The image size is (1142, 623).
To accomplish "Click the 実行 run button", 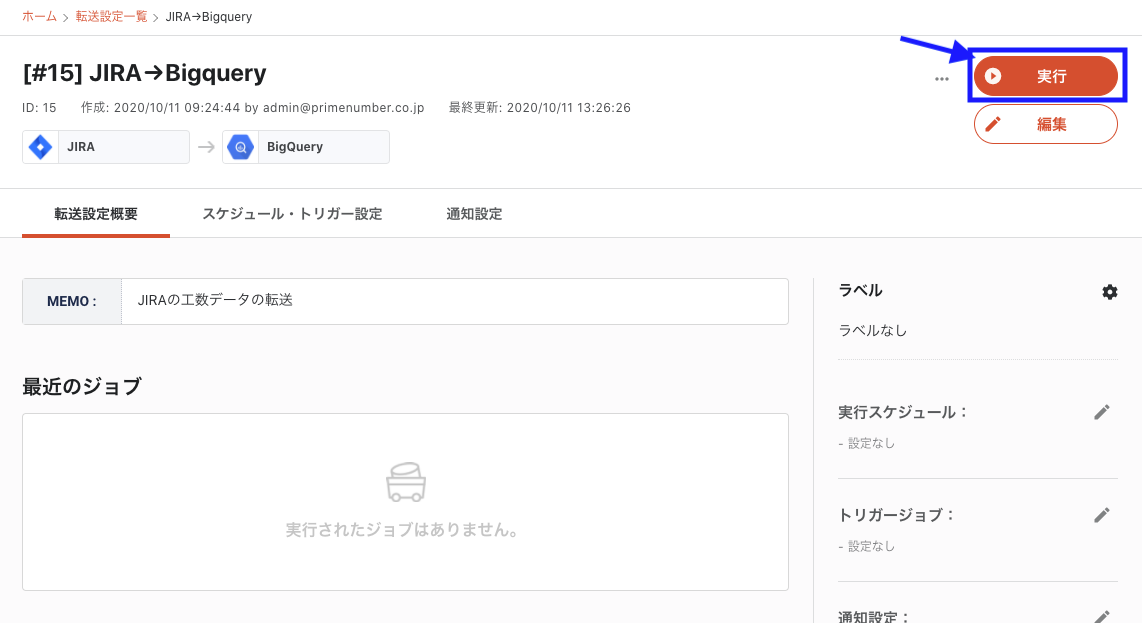I will (1045, 76).
